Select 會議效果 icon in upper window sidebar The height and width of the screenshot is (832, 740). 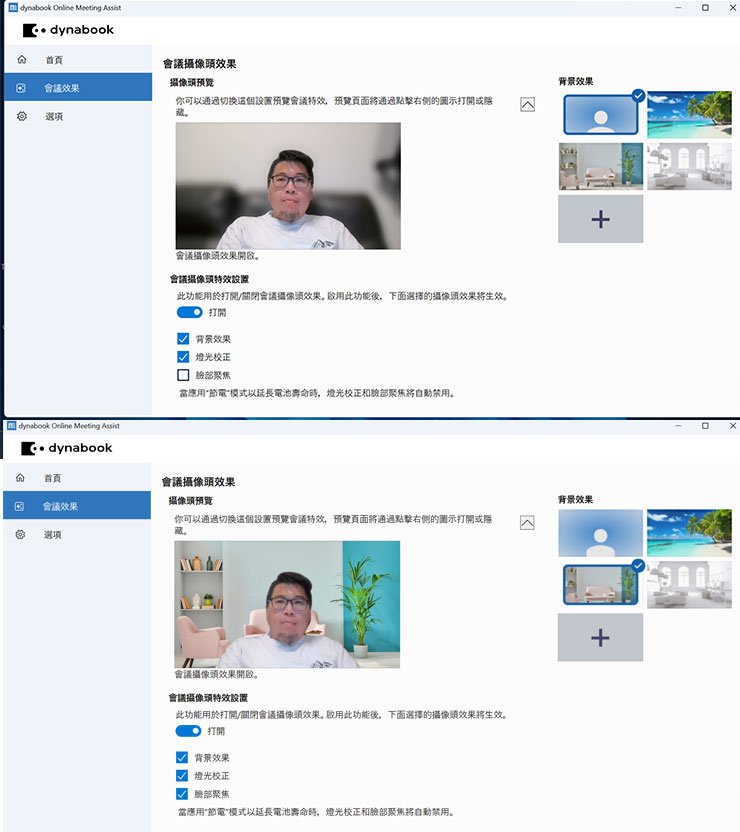click(x=21, y=88)
